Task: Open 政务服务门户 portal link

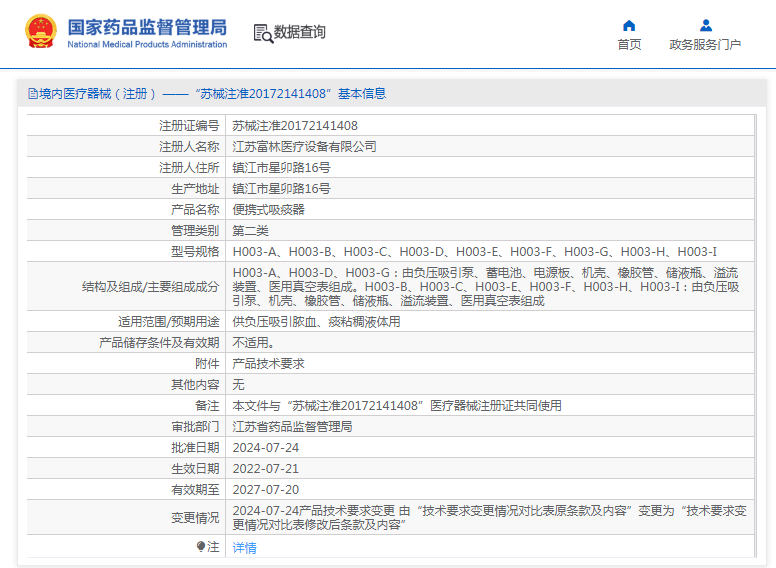Action: point(705,45)
